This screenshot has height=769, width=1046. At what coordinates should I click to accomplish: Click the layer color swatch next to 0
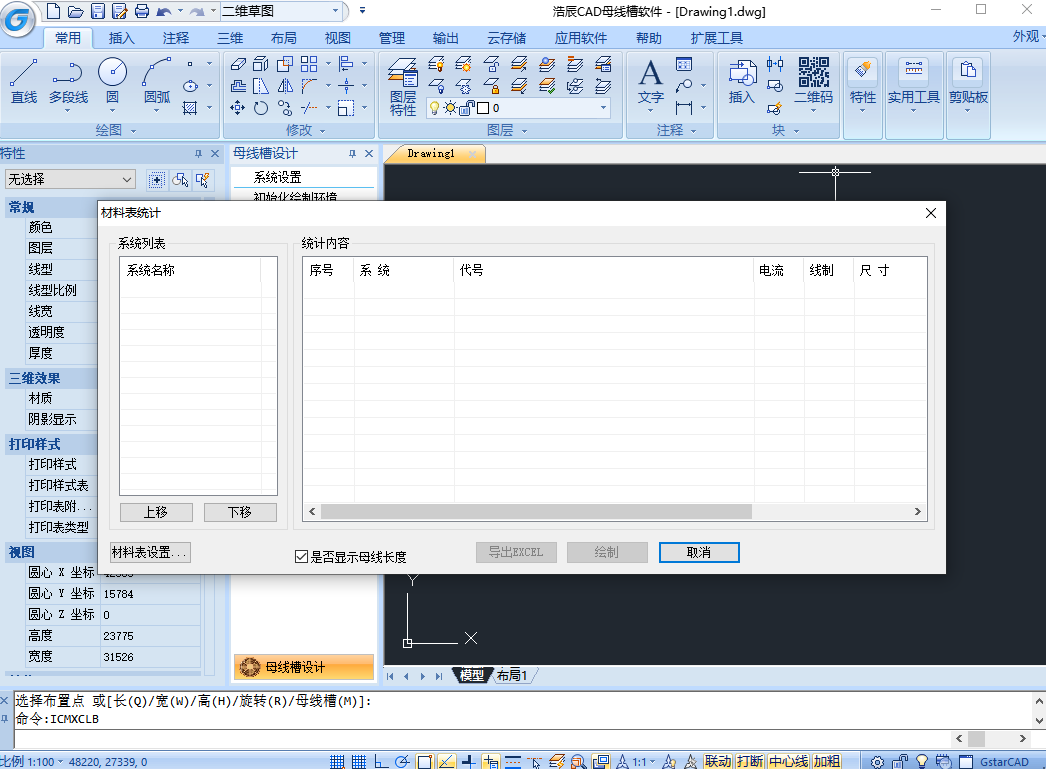pos(484,108)
